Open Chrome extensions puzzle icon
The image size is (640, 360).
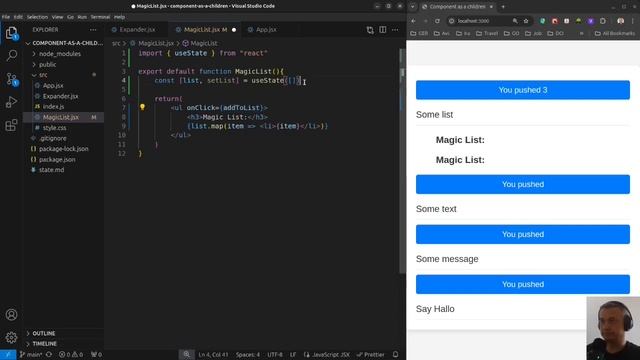tap(602, 21)
